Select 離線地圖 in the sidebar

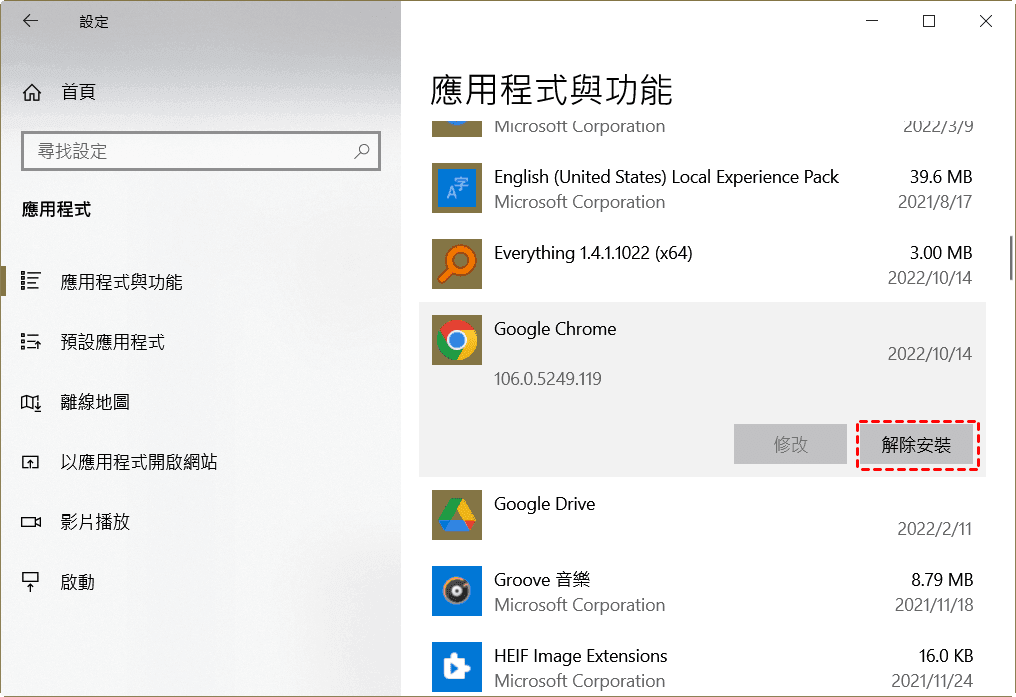coord(95,402)
